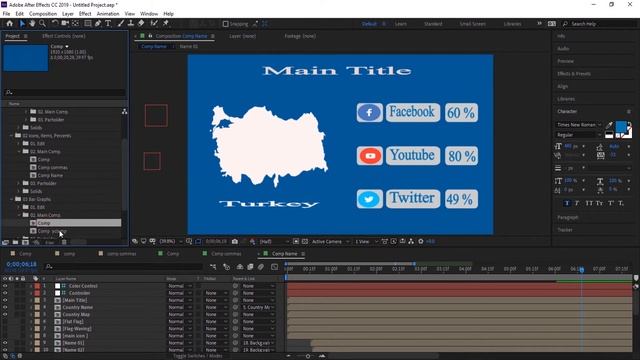Click the Composition mini-flowchart icon in timeline

tap(213, 267)
